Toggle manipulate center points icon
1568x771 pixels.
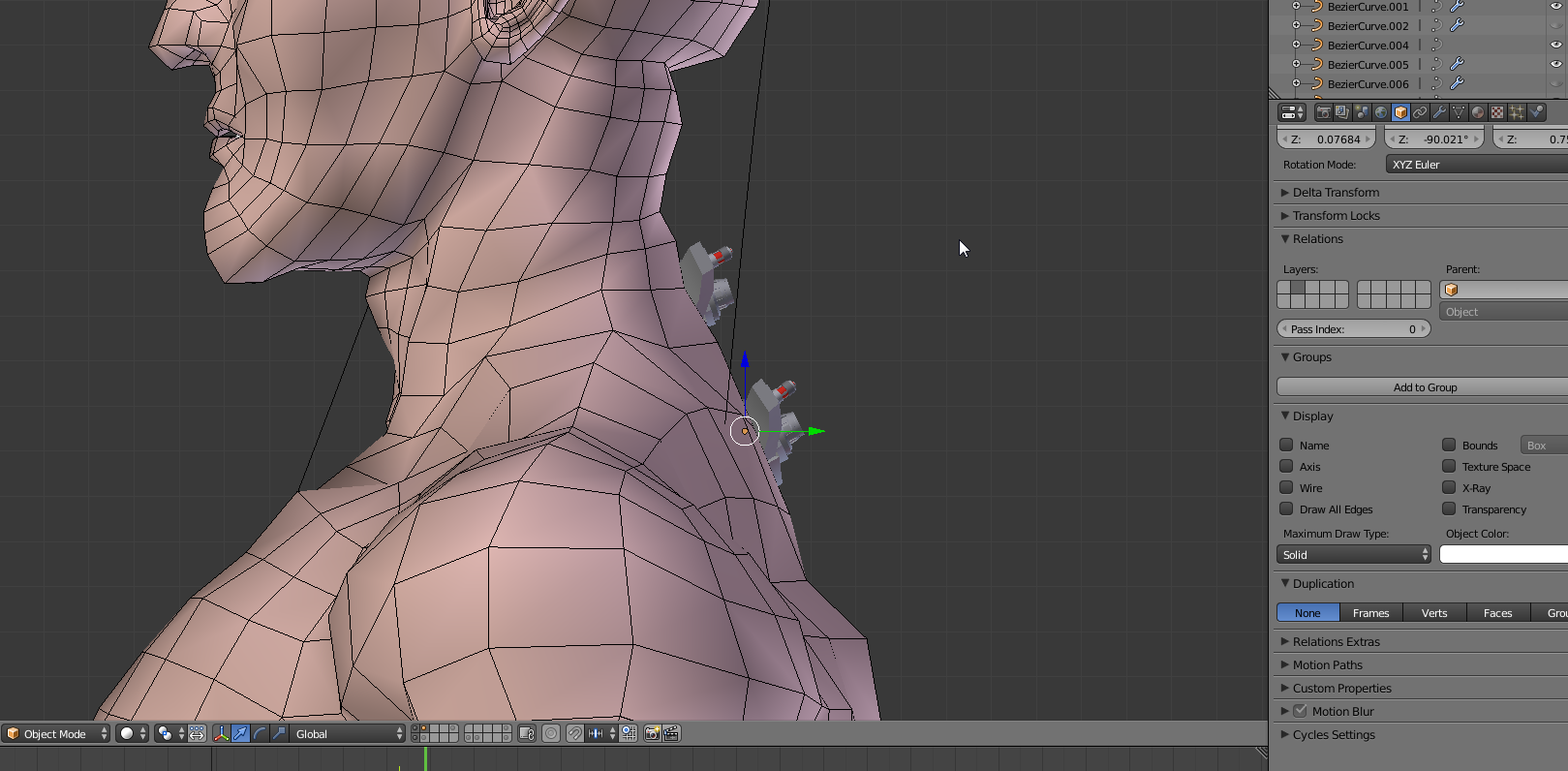pos(197,733)
